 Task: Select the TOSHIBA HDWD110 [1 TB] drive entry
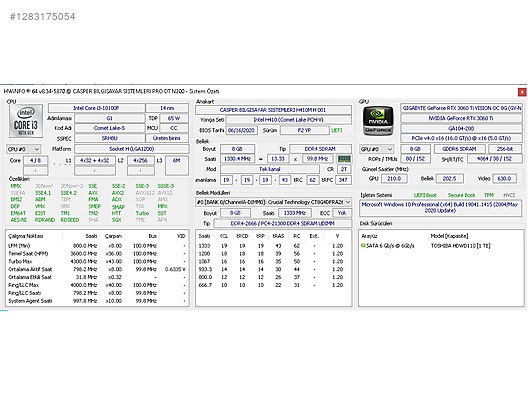coord(460,246)
